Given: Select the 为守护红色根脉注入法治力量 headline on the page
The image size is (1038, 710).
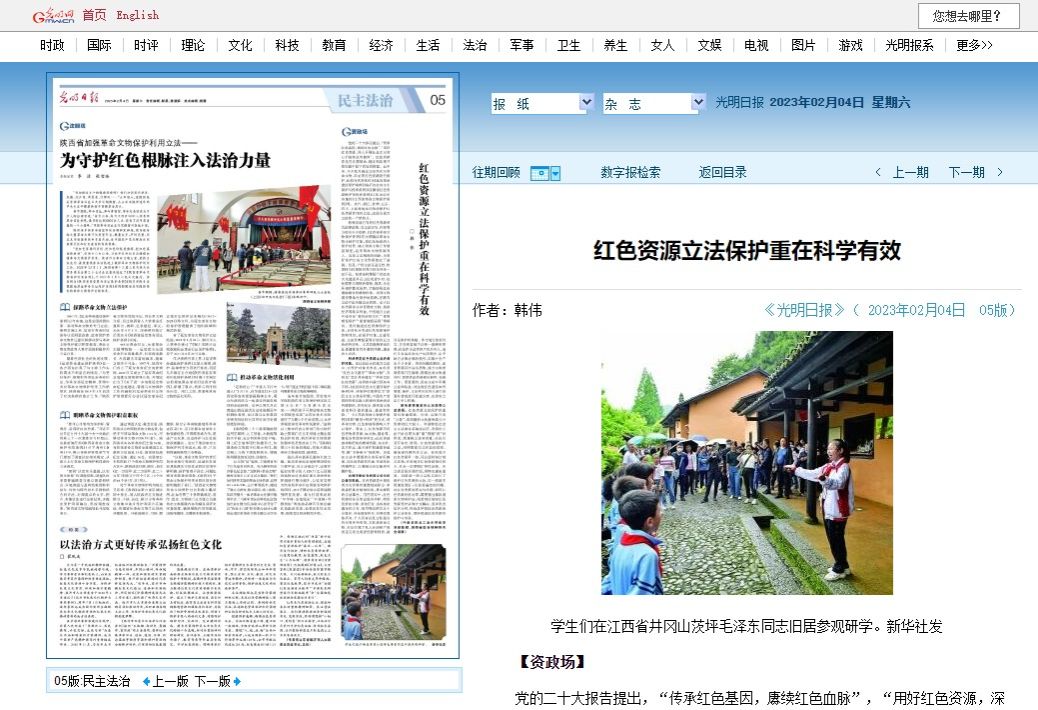Looking at the screenshot, I should [165, 160].
